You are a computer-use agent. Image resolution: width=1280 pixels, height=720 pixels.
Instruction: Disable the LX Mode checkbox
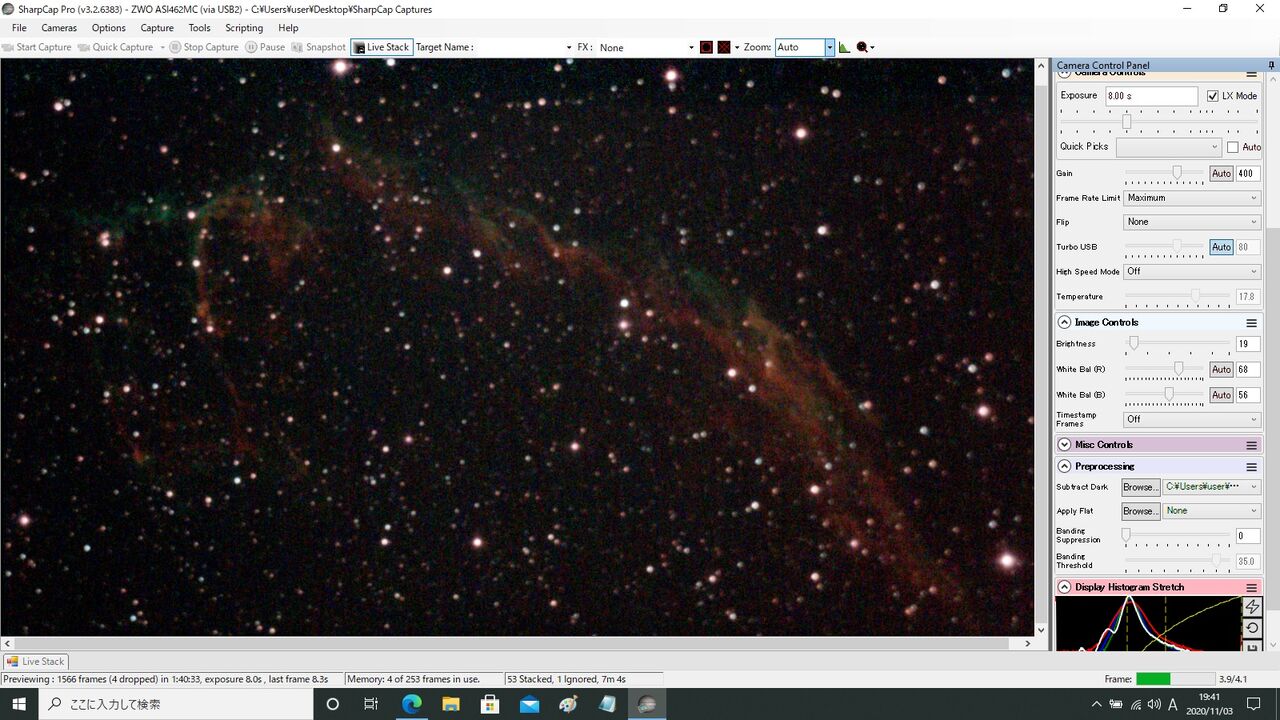tap(1213, 96)
